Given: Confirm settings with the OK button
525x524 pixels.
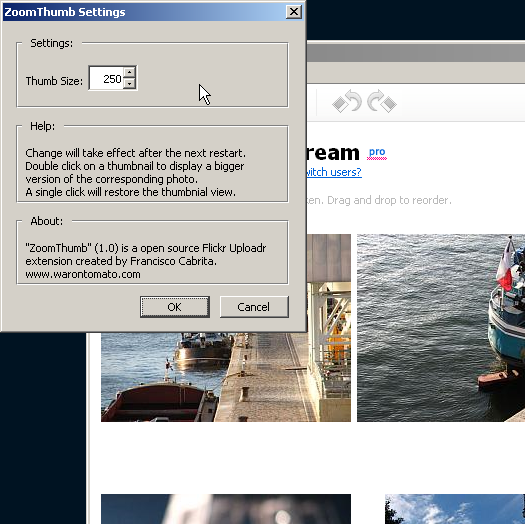Looking at the screenshot, I should (x=175, y=307).
